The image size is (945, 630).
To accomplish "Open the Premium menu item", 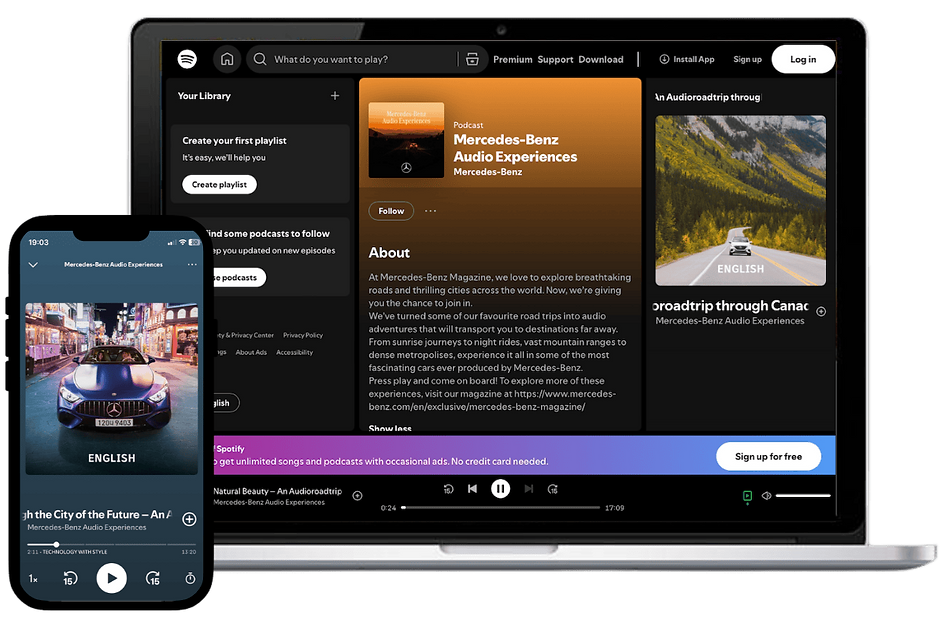I will point(513,60).
